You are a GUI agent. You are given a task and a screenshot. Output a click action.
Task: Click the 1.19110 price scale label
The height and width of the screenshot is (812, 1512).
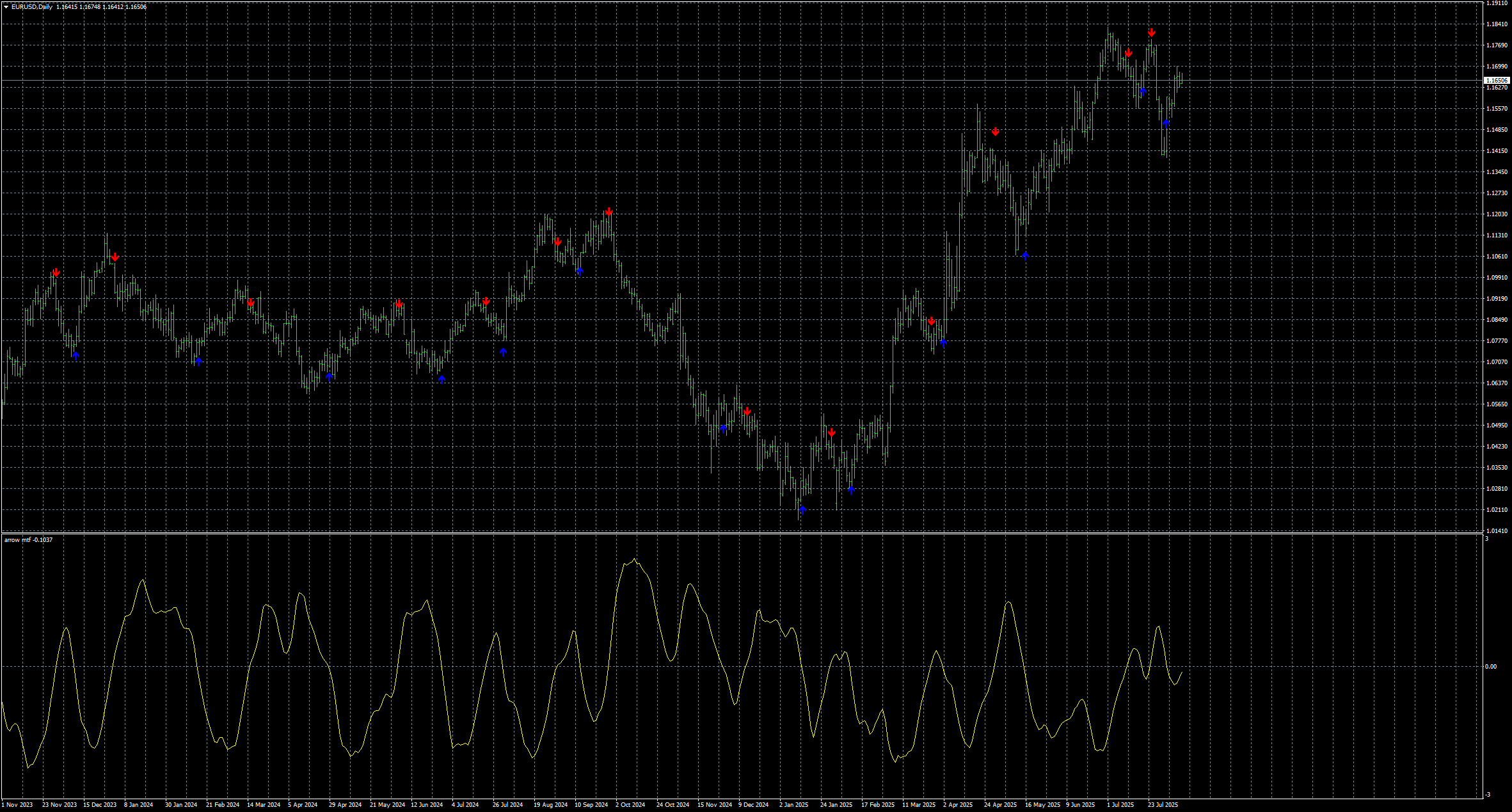pyautogui.click(x=1495, y=3)
